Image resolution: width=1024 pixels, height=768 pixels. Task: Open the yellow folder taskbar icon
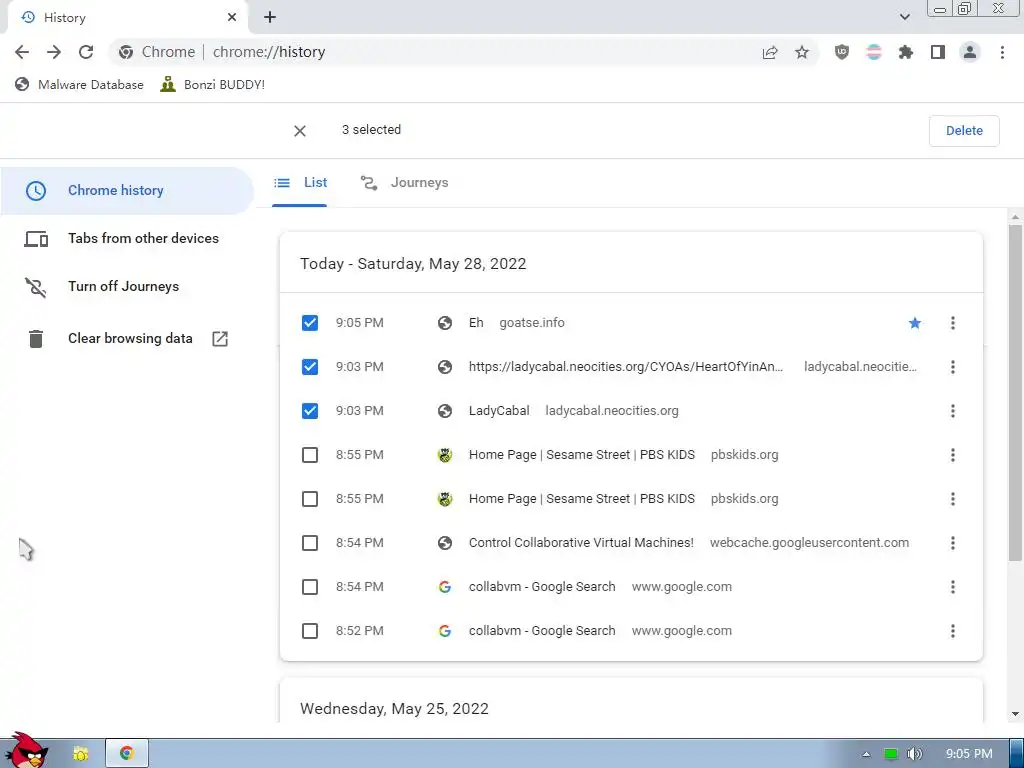[80, 754]
